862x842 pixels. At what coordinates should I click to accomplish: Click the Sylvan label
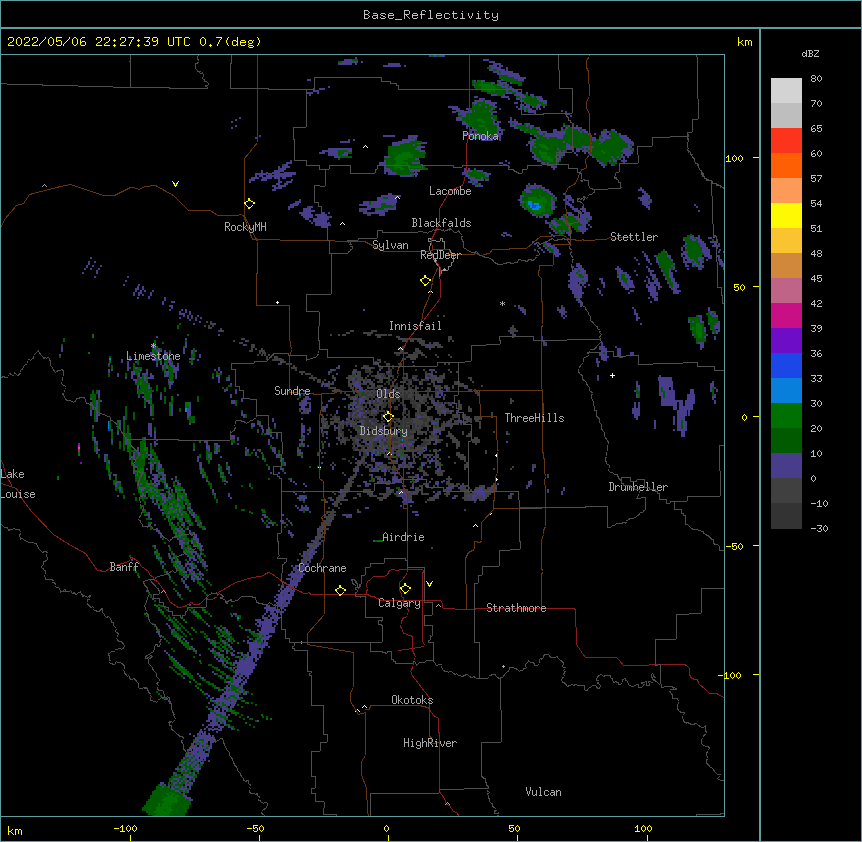click(390, 245)
